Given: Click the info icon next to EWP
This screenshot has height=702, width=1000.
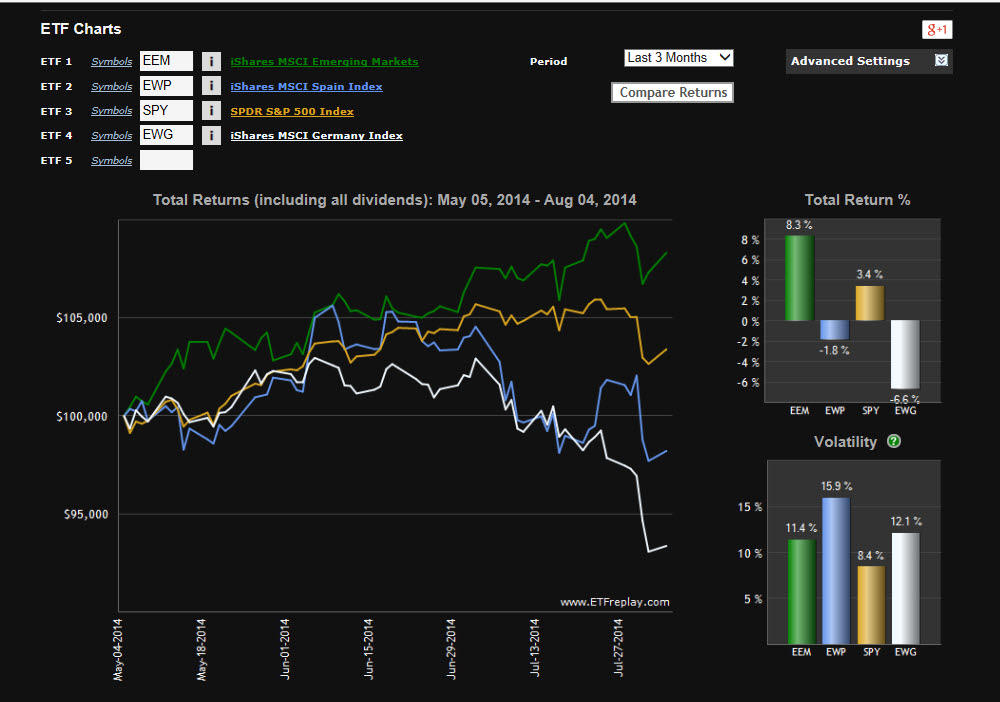Looking at the screenshot, I should [211, 86].
